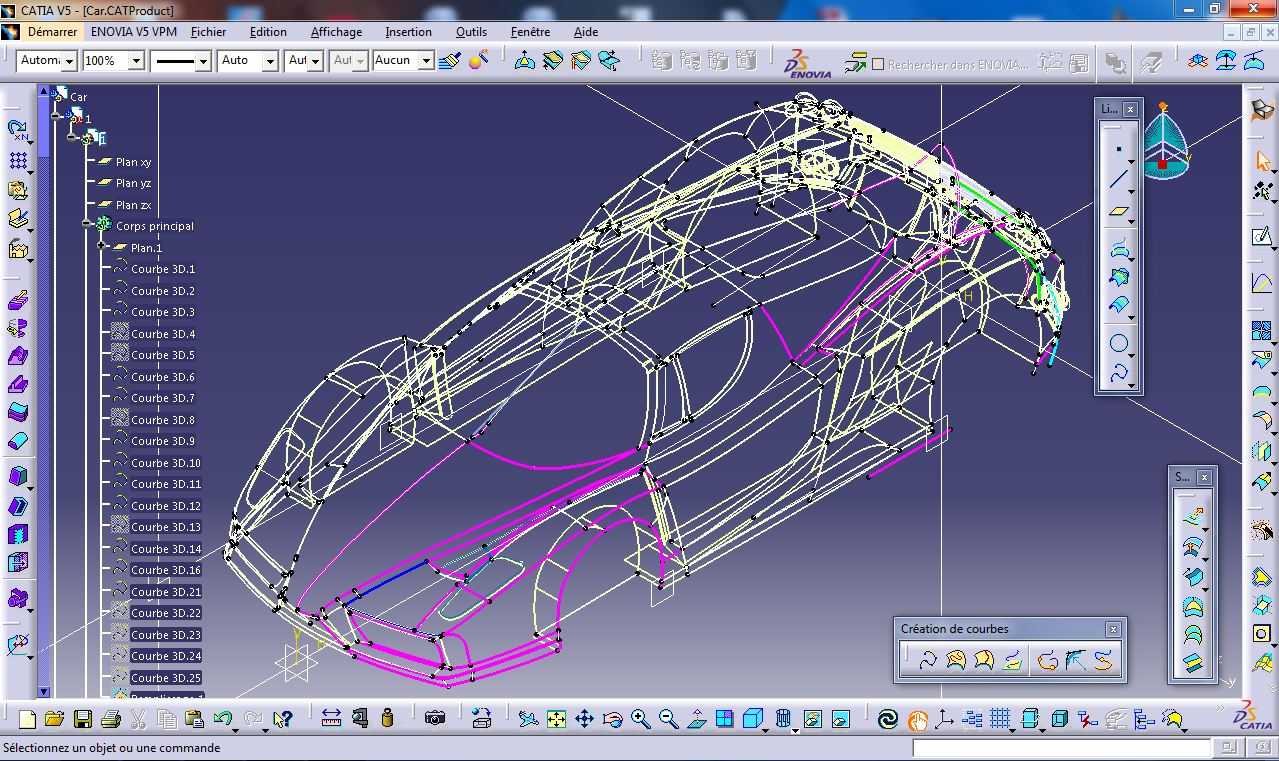Click the Spline tool in the Li... palette
Viewport: 1279px width, 761px height.
1118,374
